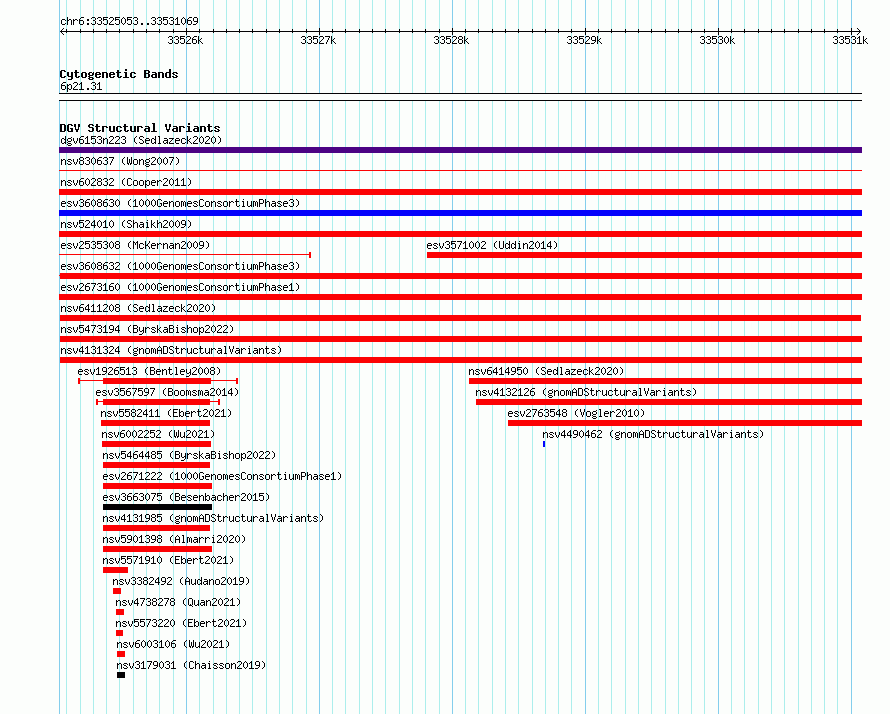Select esv2673160 (1000GenomesConsortiumPhase1) label

coord(180,287)
